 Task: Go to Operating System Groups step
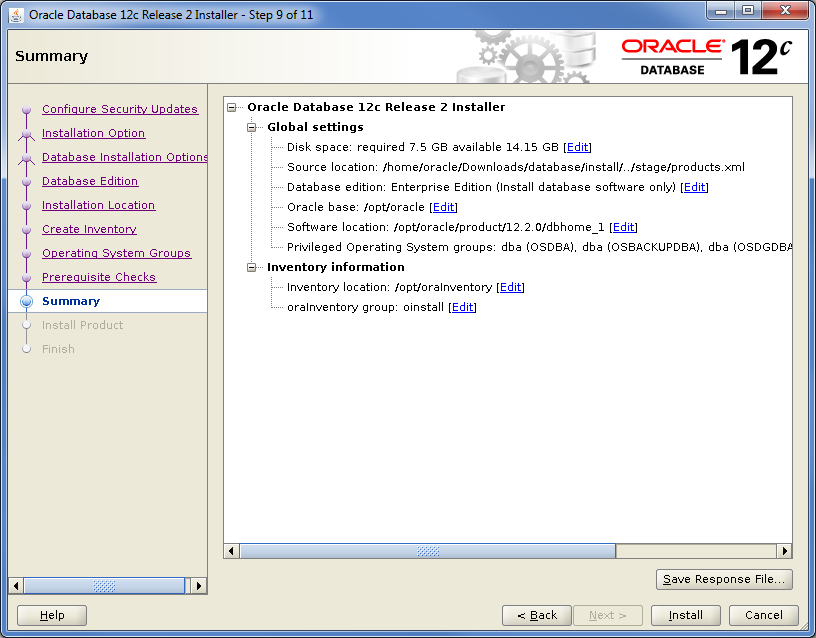tap(116, 253)
